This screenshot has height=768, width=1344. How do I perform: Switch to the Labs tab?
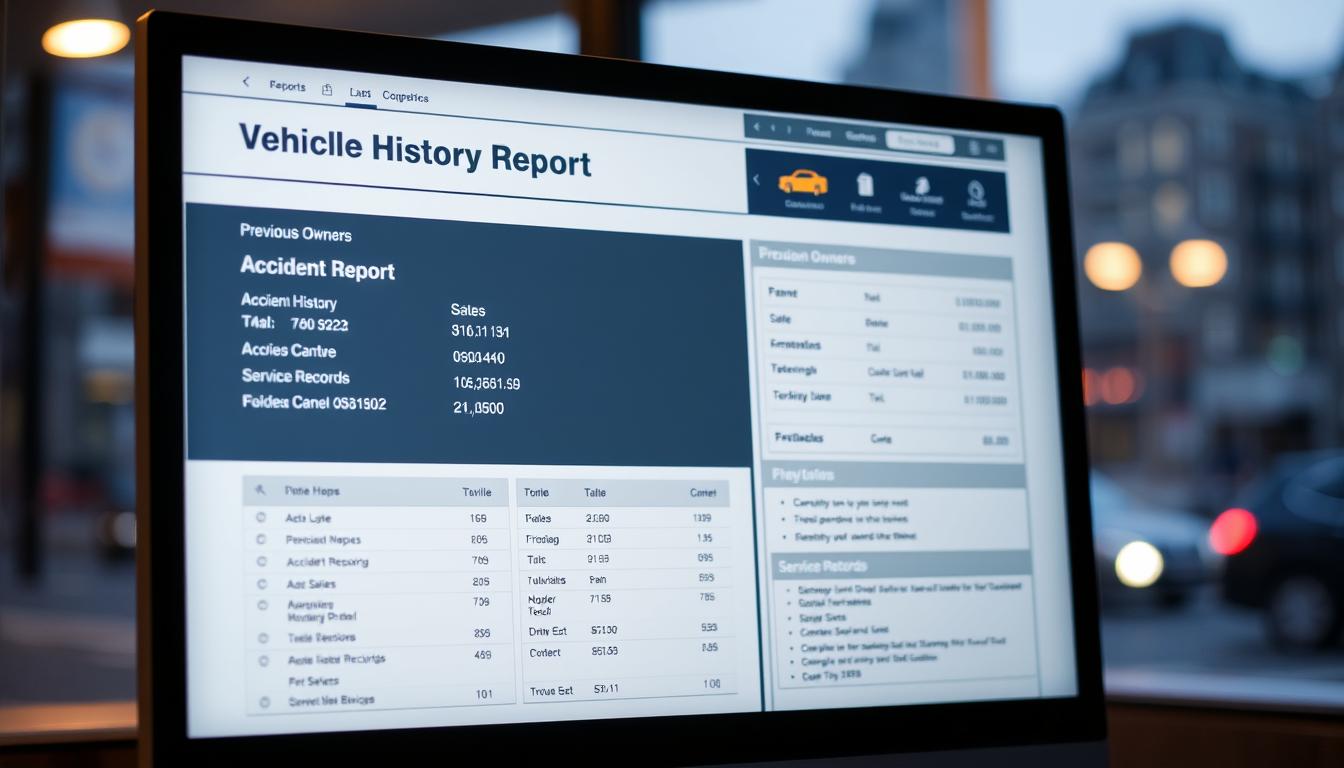pyautogui.click(x=361, y=93)
